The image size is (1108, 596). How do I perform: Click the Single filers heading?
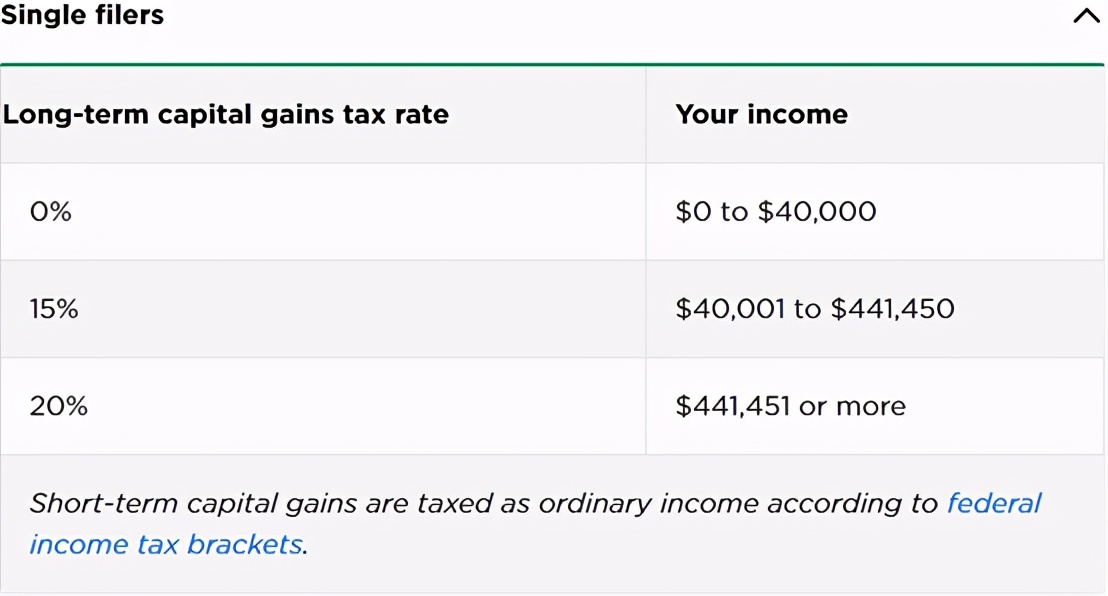82,15
